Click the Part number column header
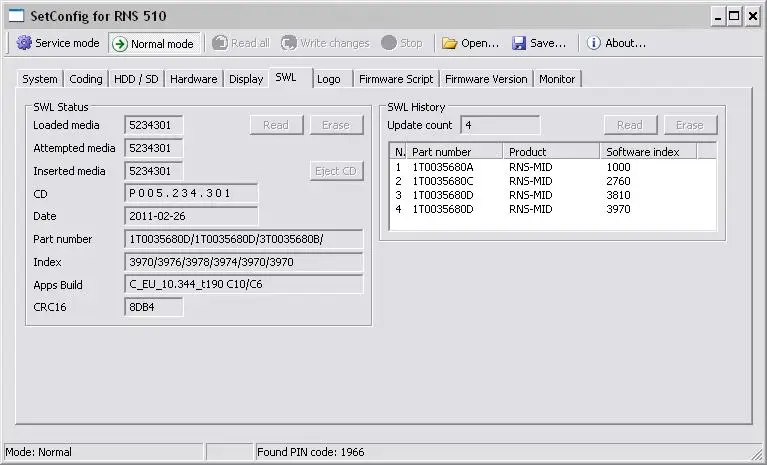This screenshot has height=465, width=767. 455,152
